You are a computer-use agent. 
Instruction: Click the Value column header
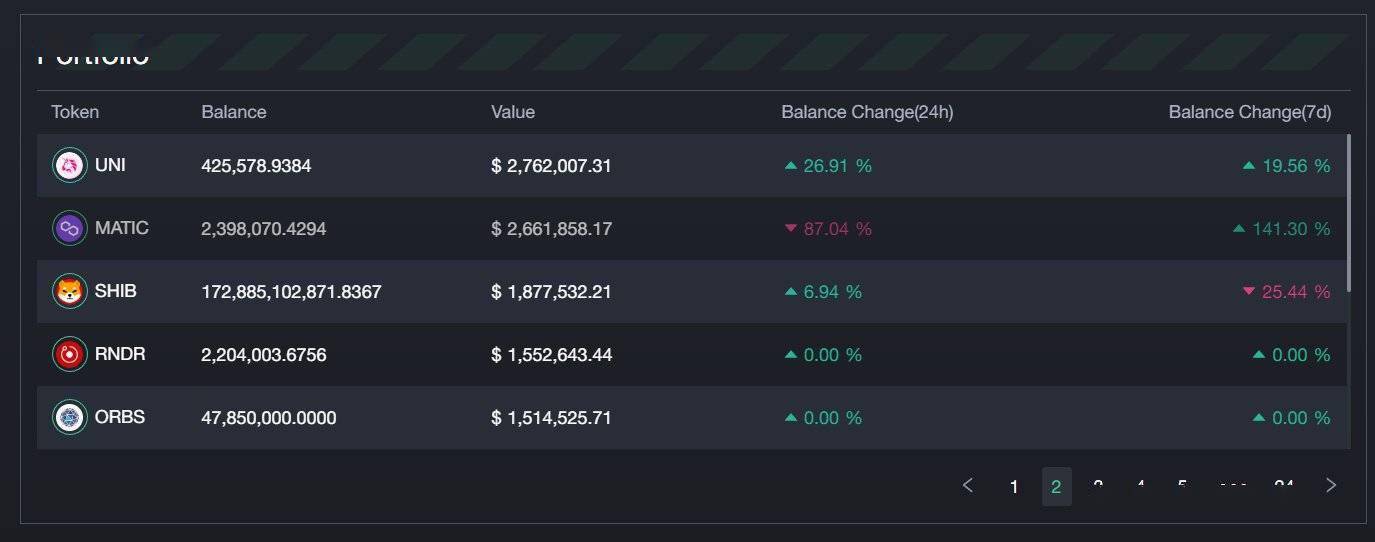[x=513, y=112]
